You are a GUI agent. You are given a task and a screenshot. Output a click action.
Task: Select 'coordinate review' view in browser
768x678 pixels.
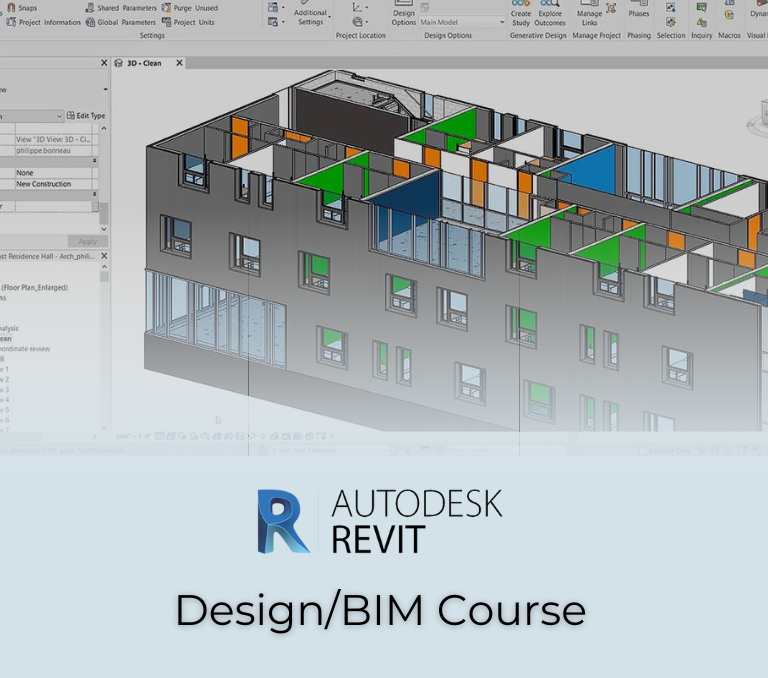click(x=24, y=349)
